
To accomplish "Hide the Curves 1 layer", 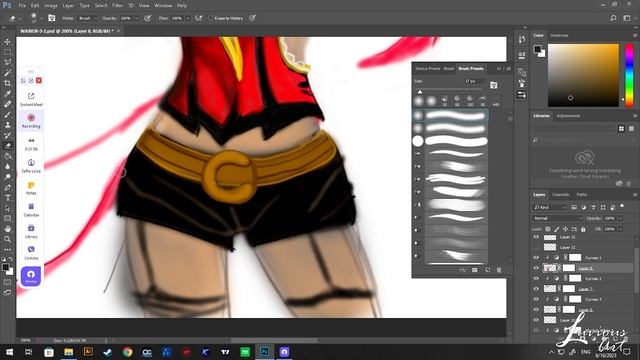I will pos(536,258).
